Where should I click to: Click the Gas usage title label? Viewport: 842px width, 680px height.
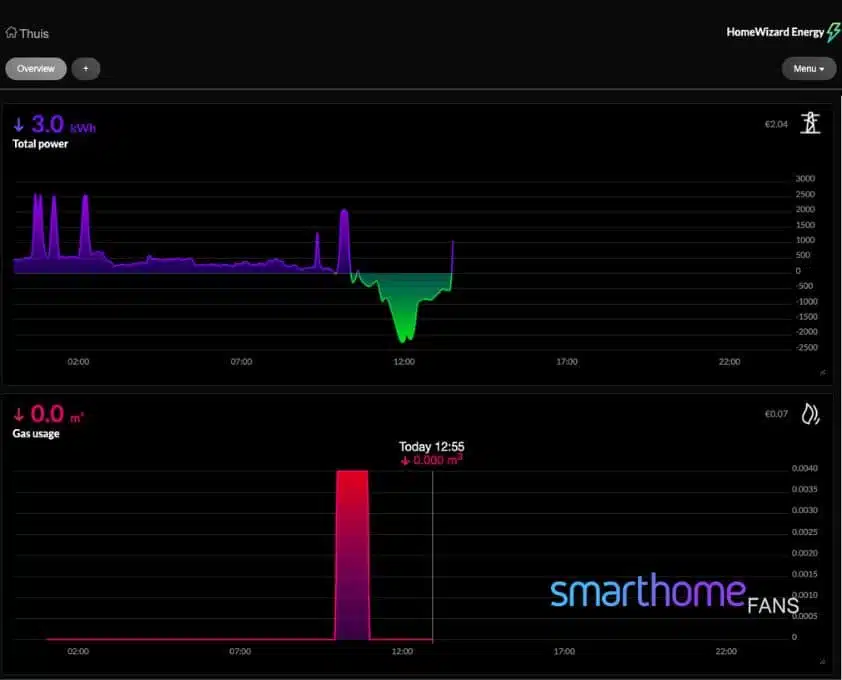[36, 434]
